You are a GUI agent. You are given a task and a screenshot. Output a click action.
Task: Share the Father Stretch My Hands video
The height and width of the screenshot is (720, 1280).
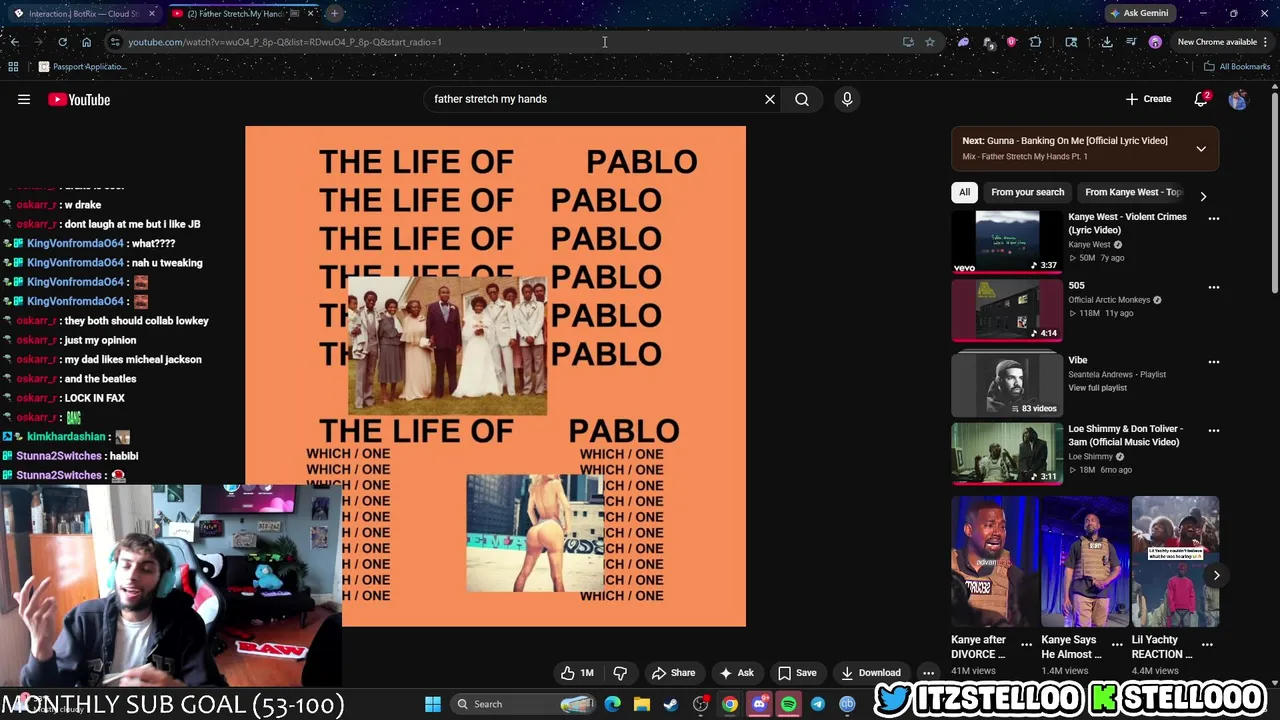tap(673, 673)
